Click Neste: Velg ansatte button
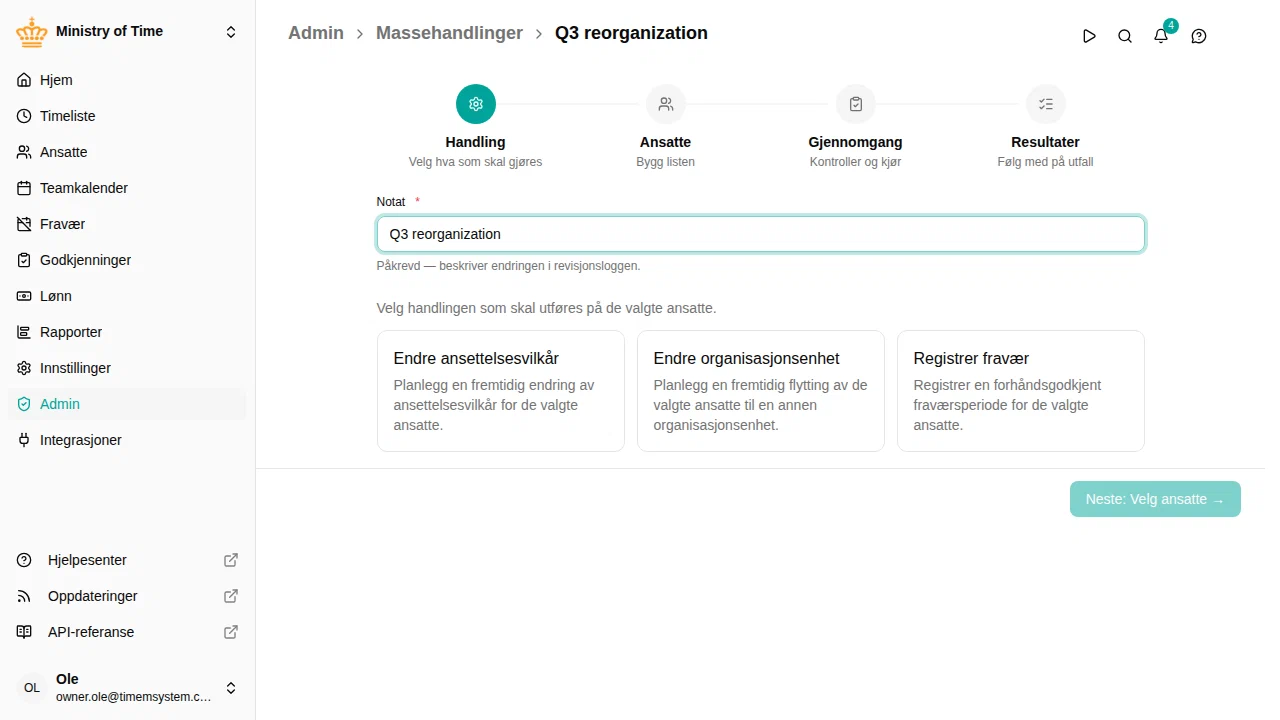1280x720 pixels. [1155, 499]
